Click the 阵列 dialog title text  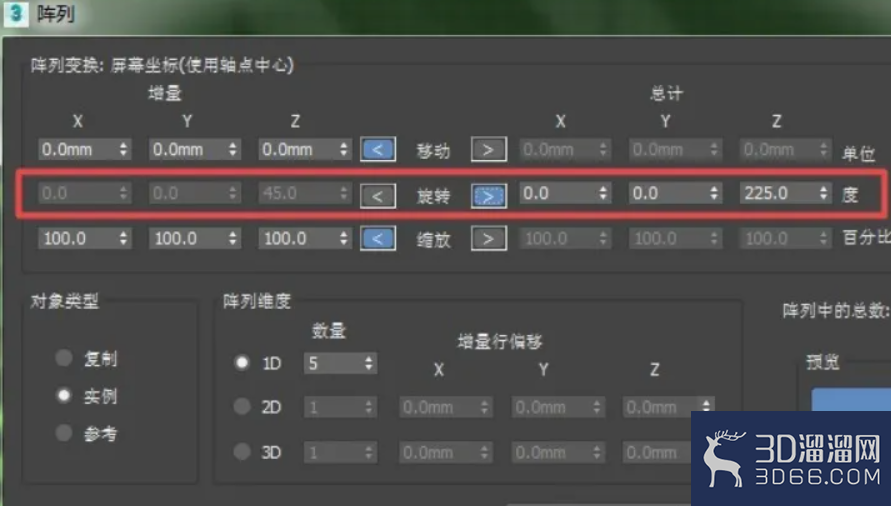(x=56, y=13)
